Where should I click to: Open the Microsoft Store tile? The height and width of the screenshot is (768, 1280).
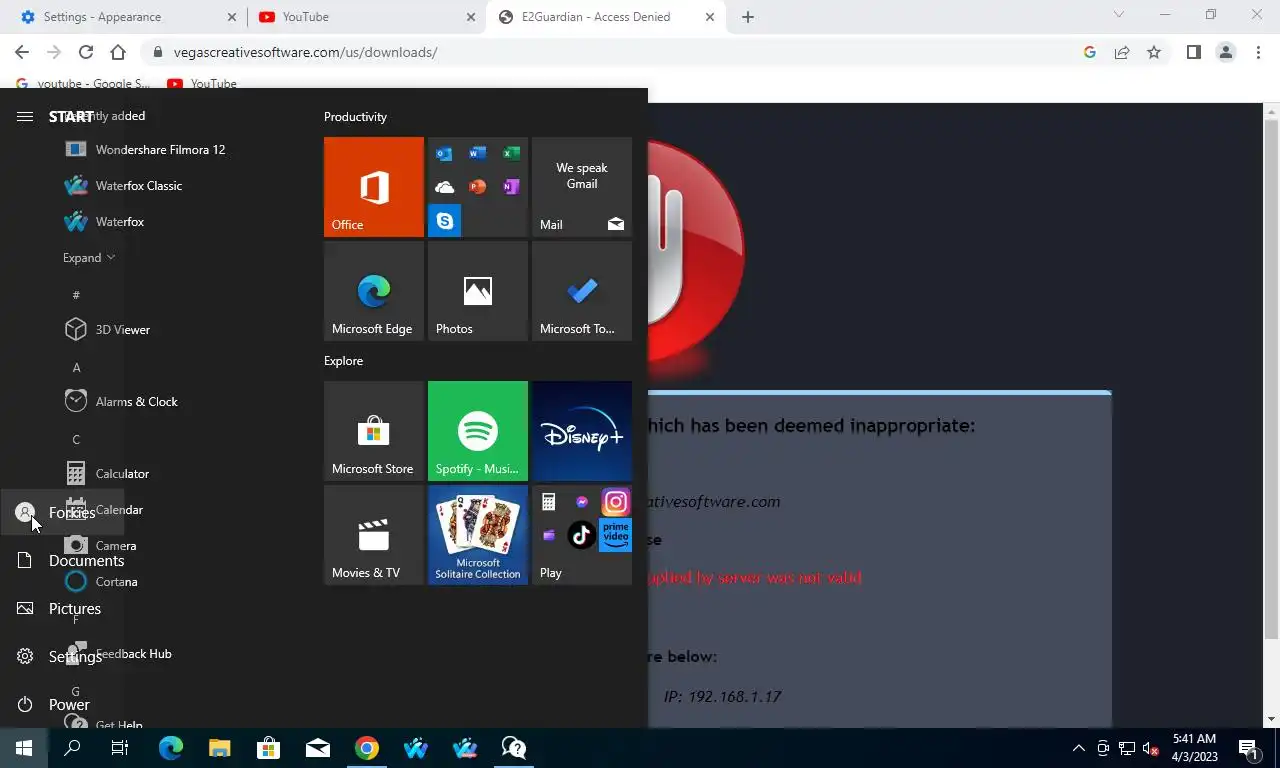(374, 431)
